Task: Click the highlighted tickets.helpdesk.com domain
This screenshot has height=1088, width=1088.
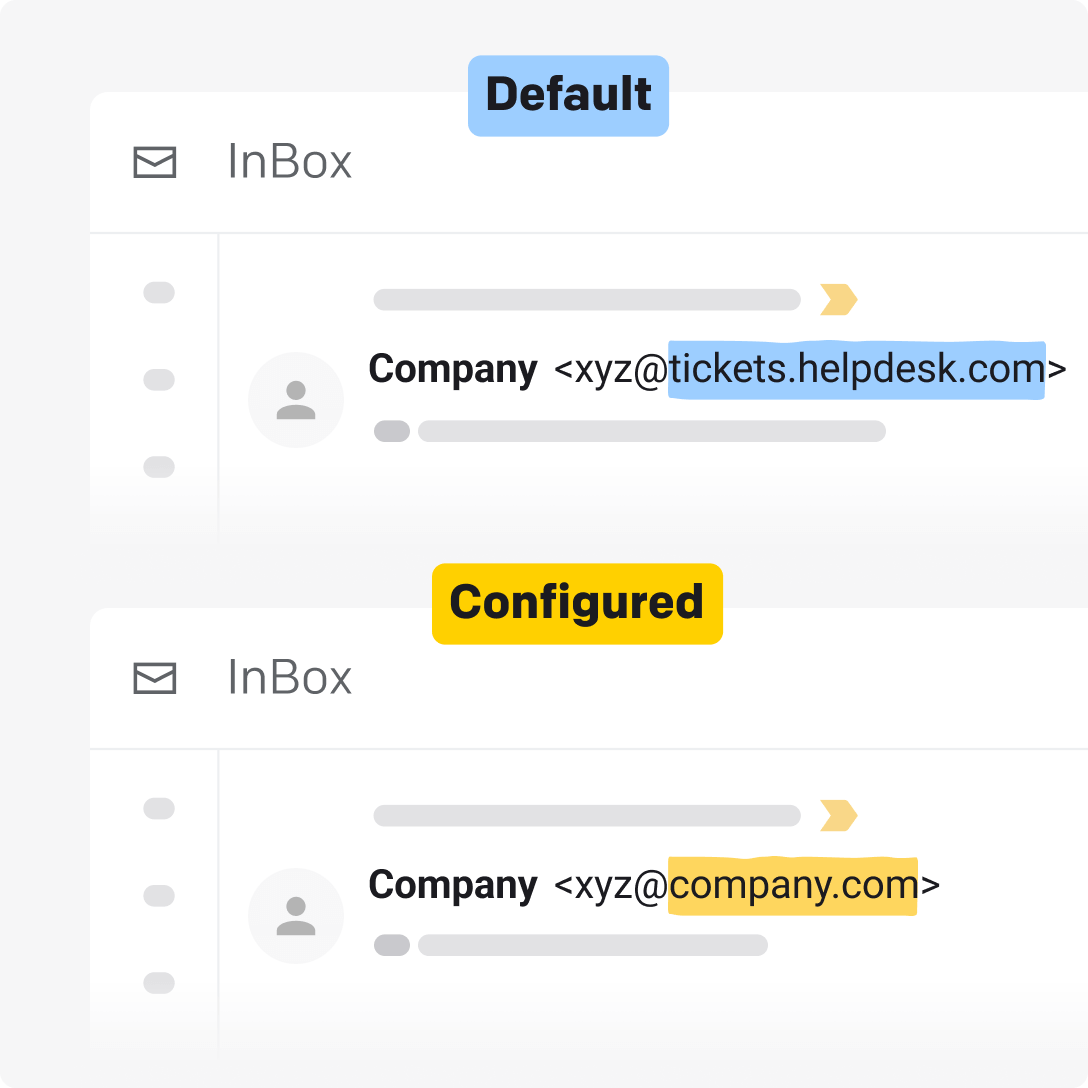Action: tap(857, 370)
